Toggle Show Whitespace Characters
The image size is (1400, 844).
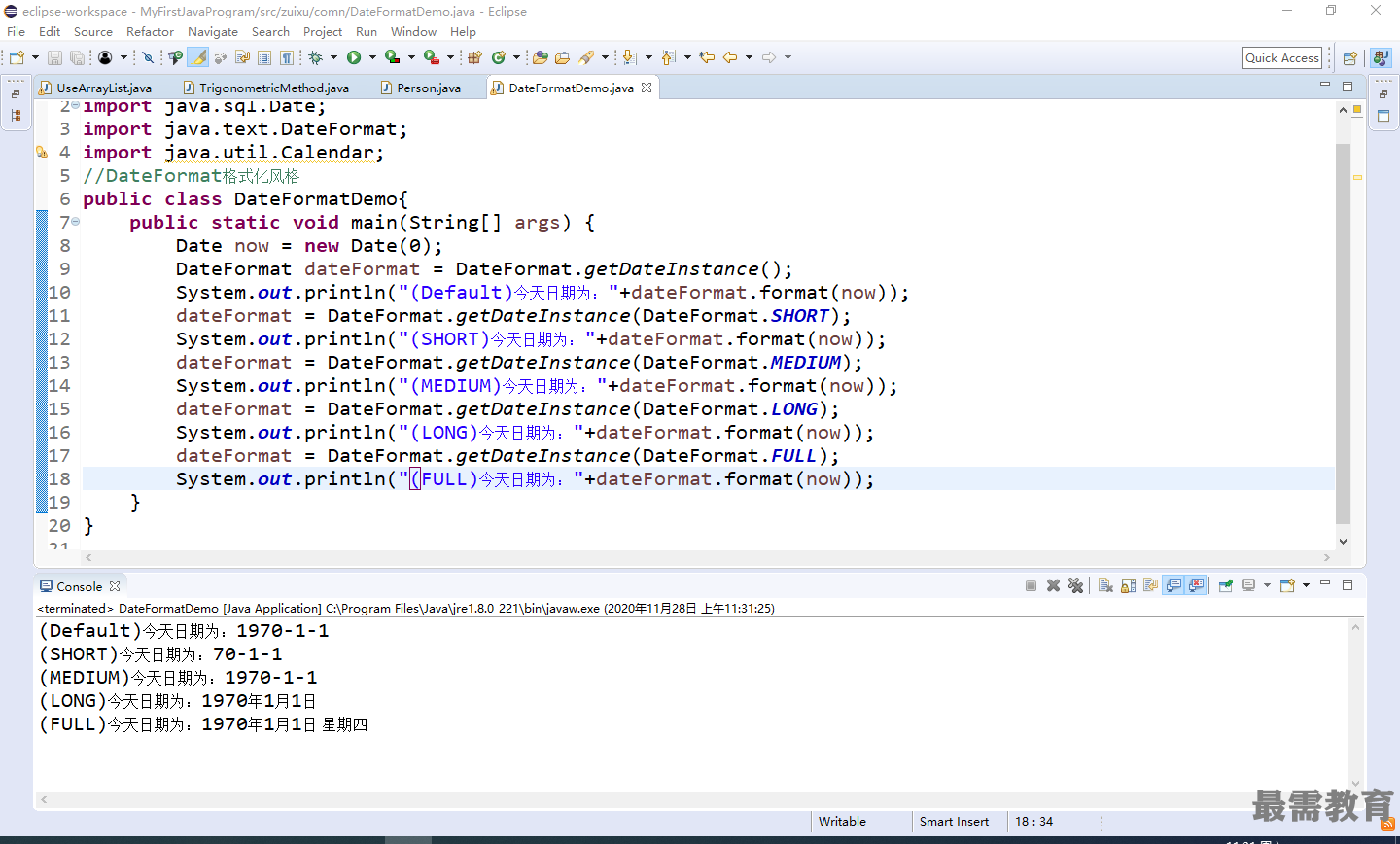287,57
